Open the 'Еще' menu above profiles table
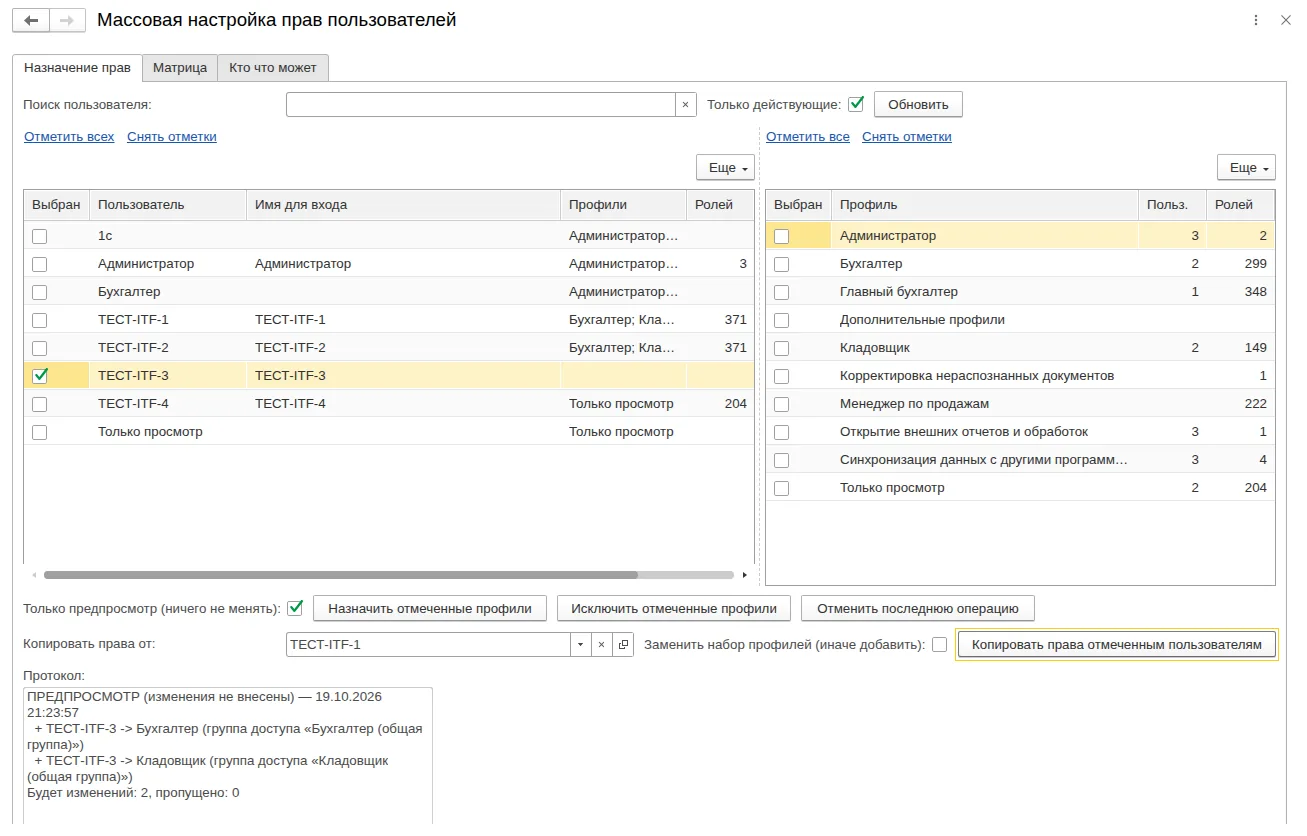Viewport: 1307px width, 836px height. 1246,168
